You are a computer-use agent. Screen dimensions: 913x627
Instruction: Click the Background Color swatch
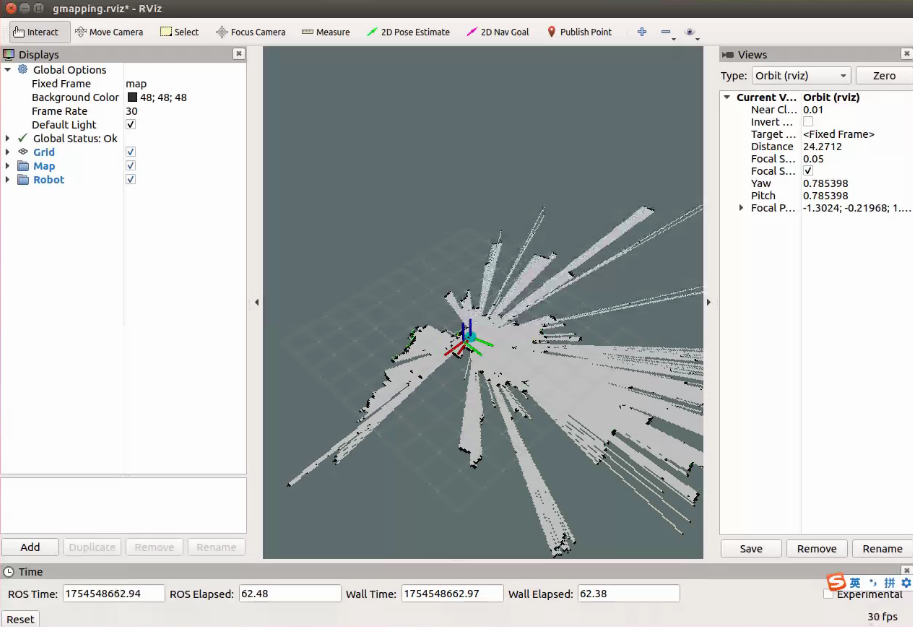click(132, 97)
